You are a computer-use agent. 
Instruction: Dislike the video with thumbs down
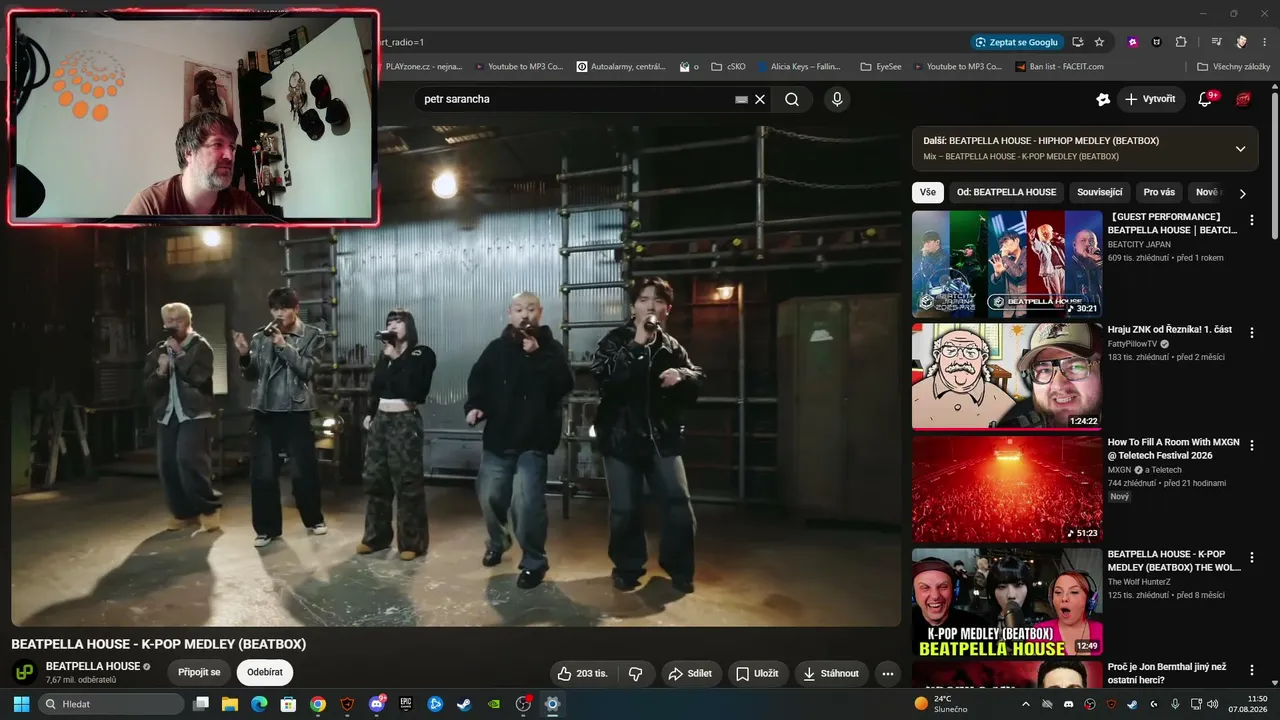[x=635, y=673]
